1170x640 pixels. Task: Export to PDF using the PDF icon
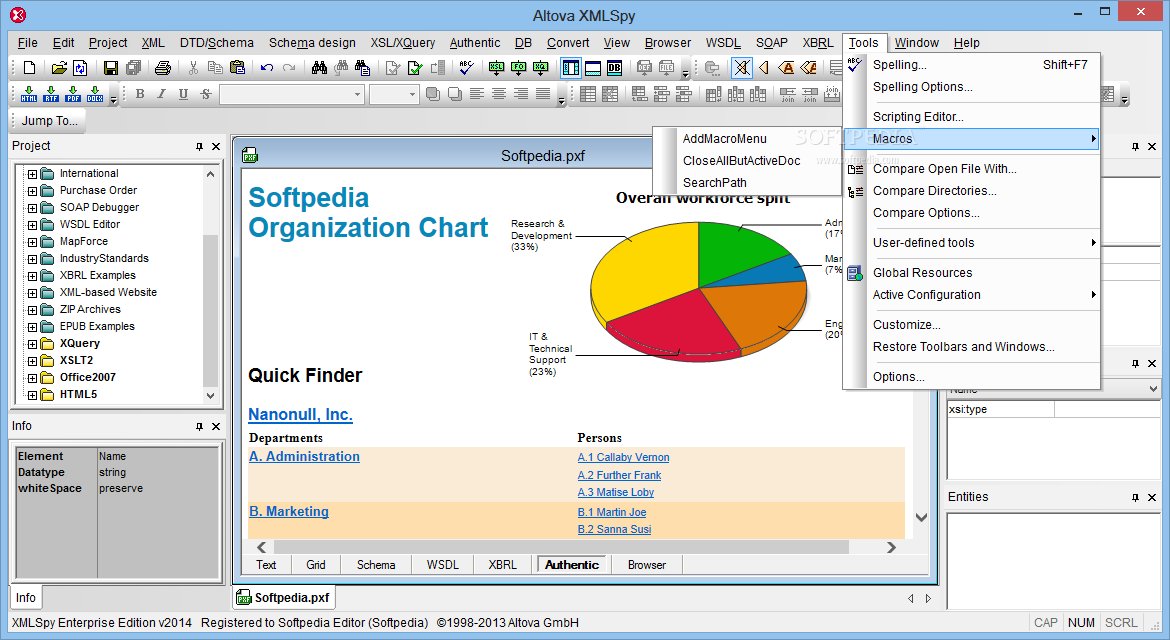click(73, 94)
